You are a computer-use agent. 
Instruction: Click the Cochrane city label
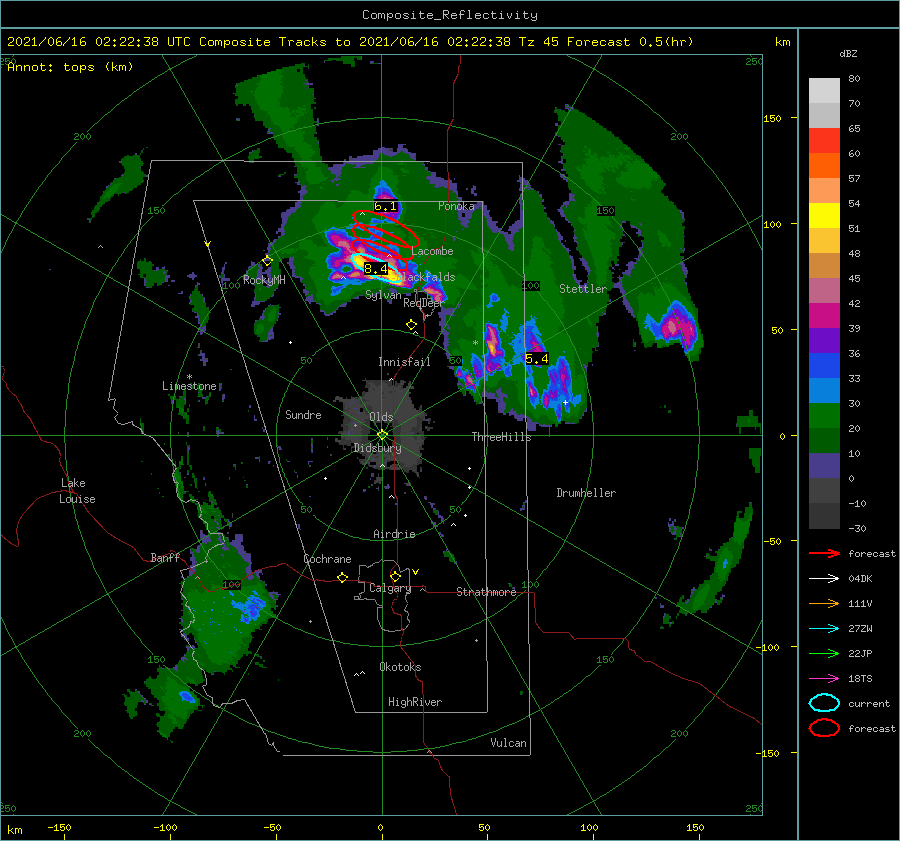pos(327,559)
